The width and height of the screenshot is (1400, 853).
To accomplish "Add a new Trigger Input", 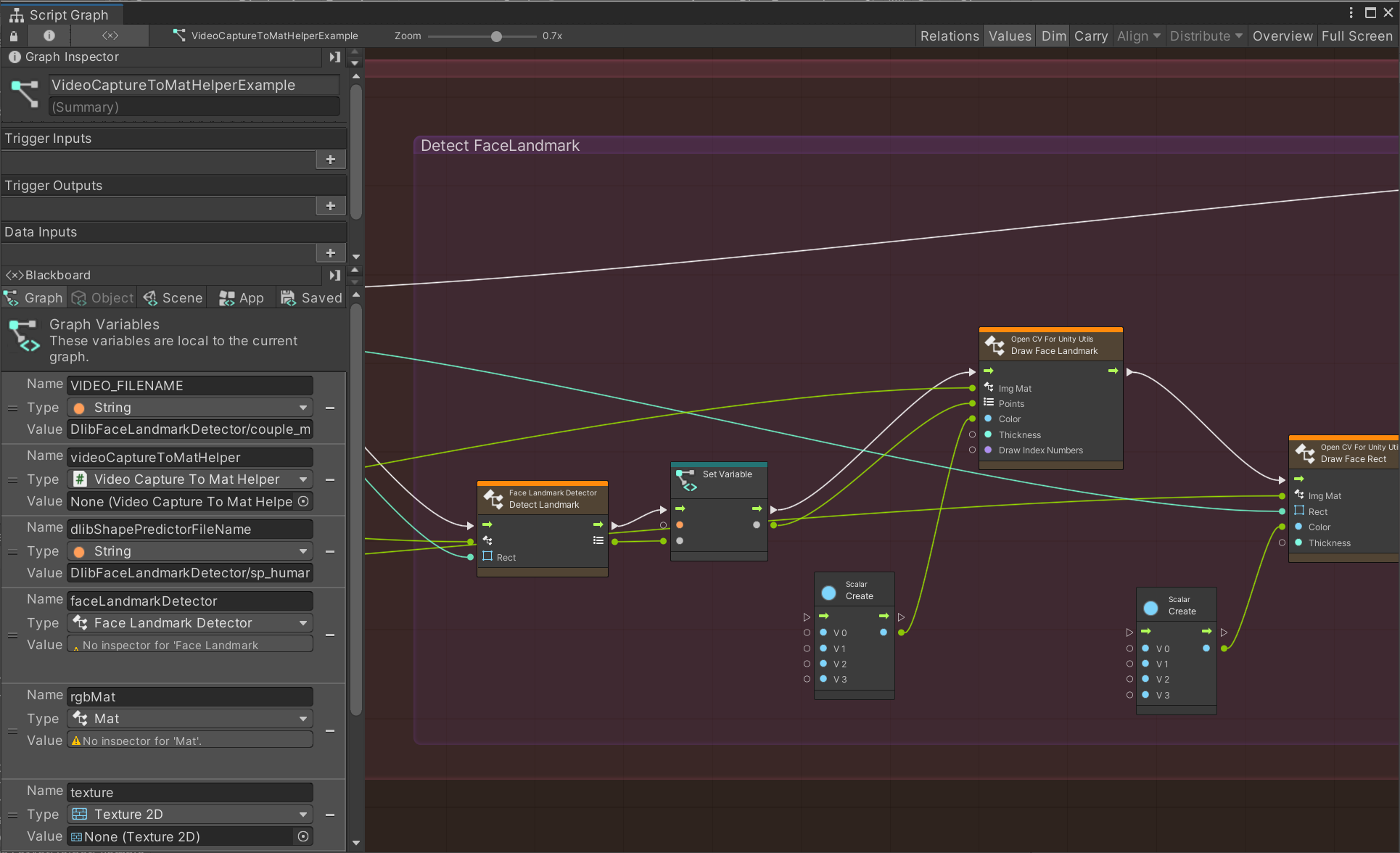I will tap(330, 160).
